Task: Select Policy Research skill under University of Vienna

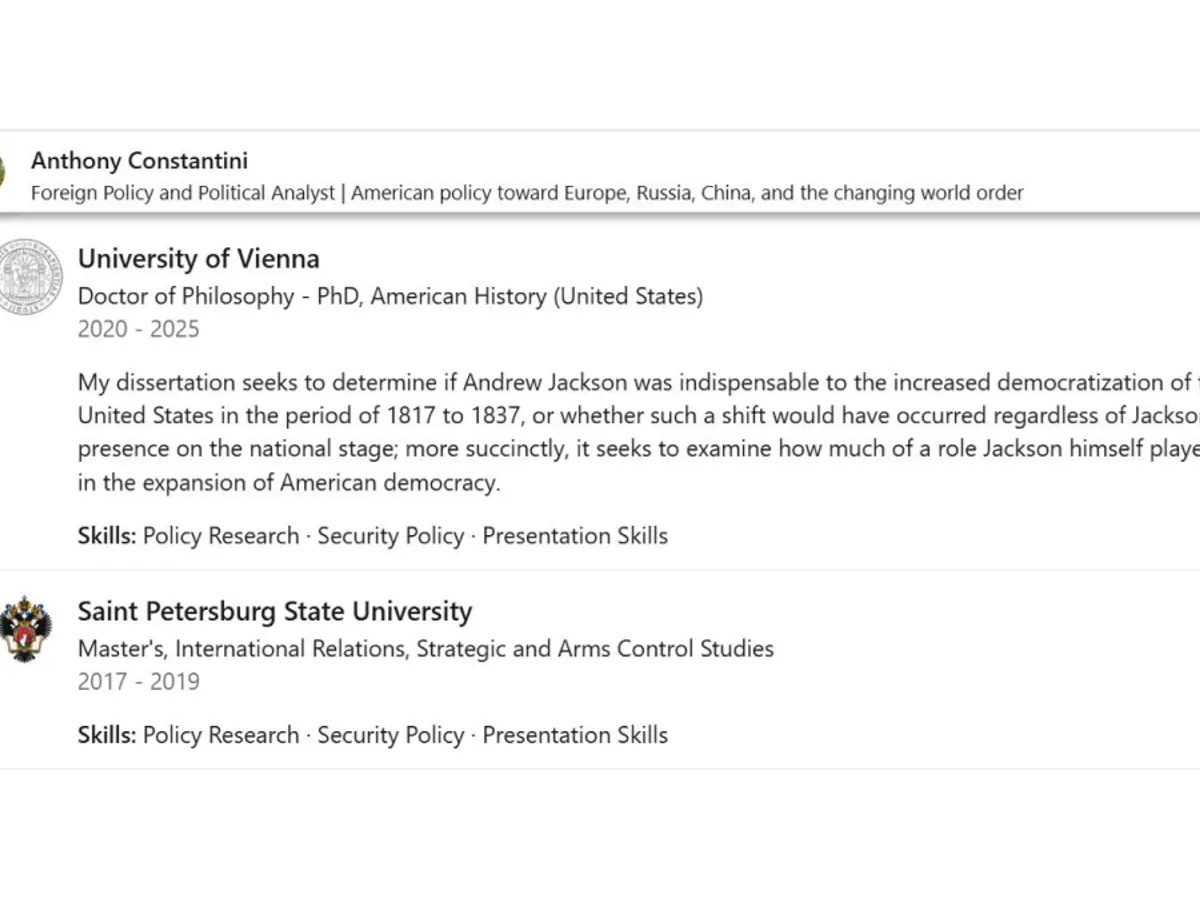Action: coord(221,536)
